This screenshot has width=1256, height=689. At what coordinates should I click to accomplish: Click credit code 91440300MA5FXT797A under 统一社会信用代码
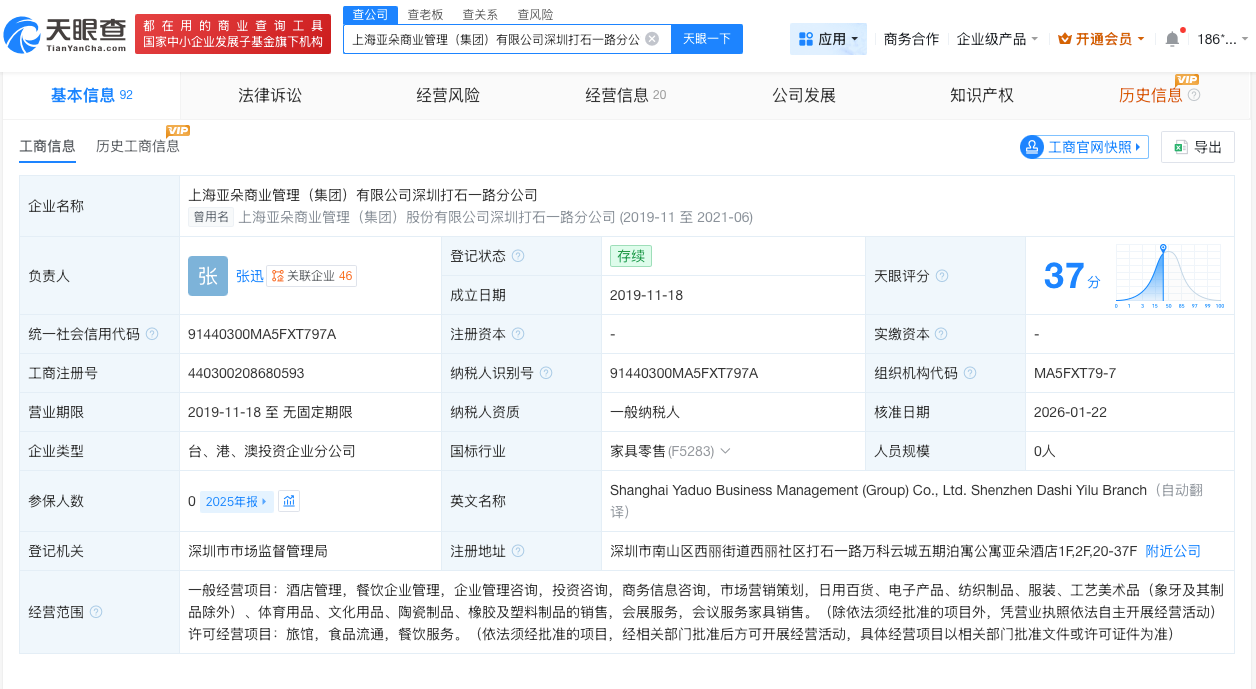[x=262, y=334]
